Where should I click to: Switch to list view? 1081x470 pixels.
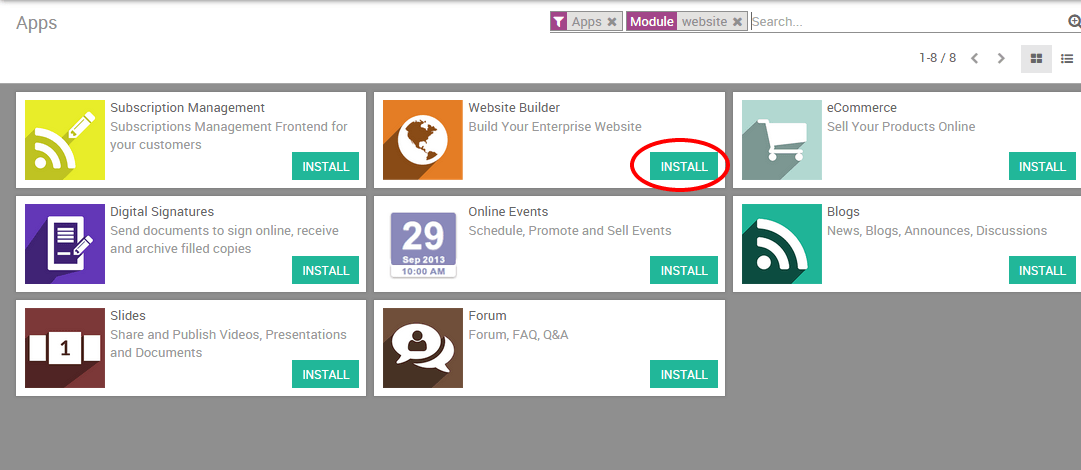click(1067, 59)
